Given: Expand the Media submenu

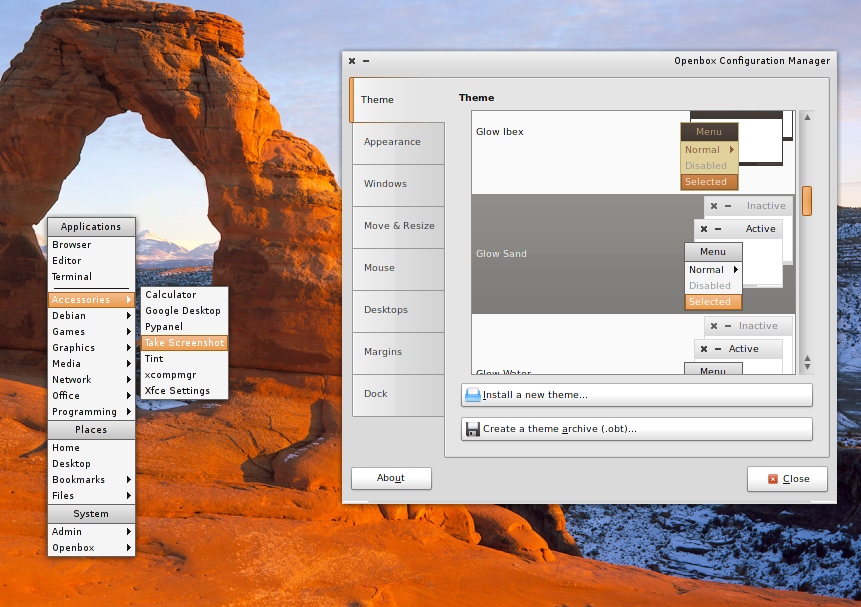Looking at the screenshot, I should [x=91, y=364].
